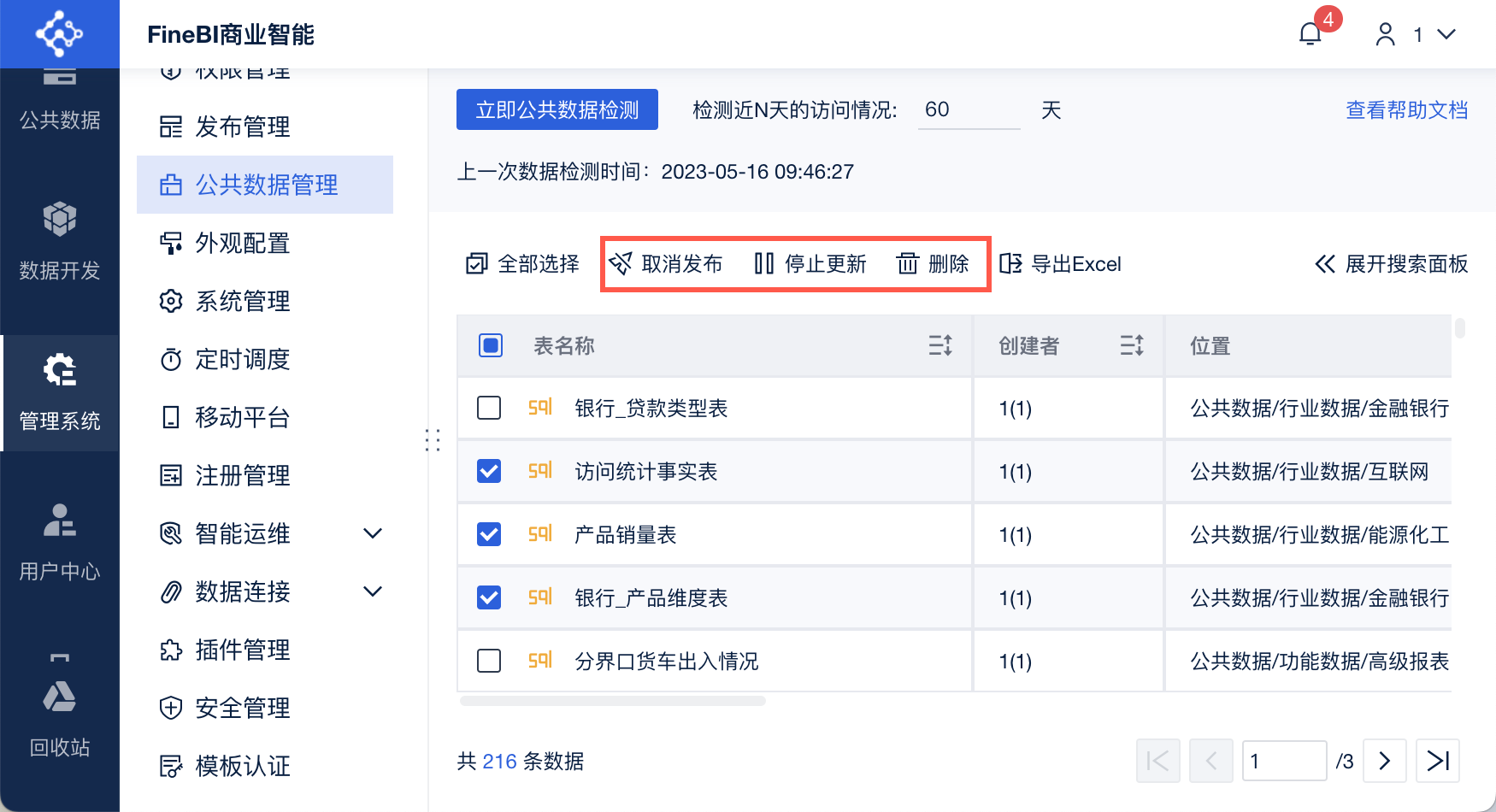Click the FineBI logo icon
Screen dimensions: 1496x812
(59, 34)
